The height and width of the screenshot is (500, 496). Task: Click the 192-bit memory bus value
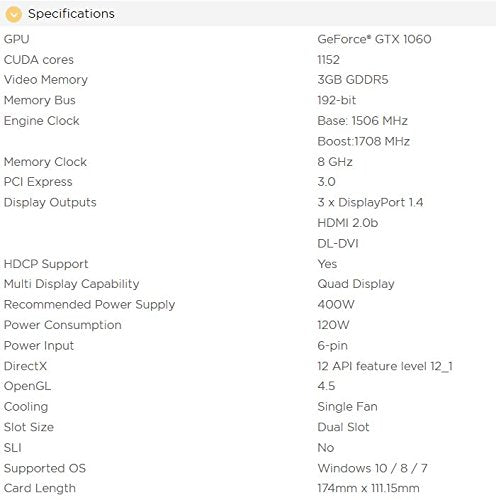click(337, 100)
